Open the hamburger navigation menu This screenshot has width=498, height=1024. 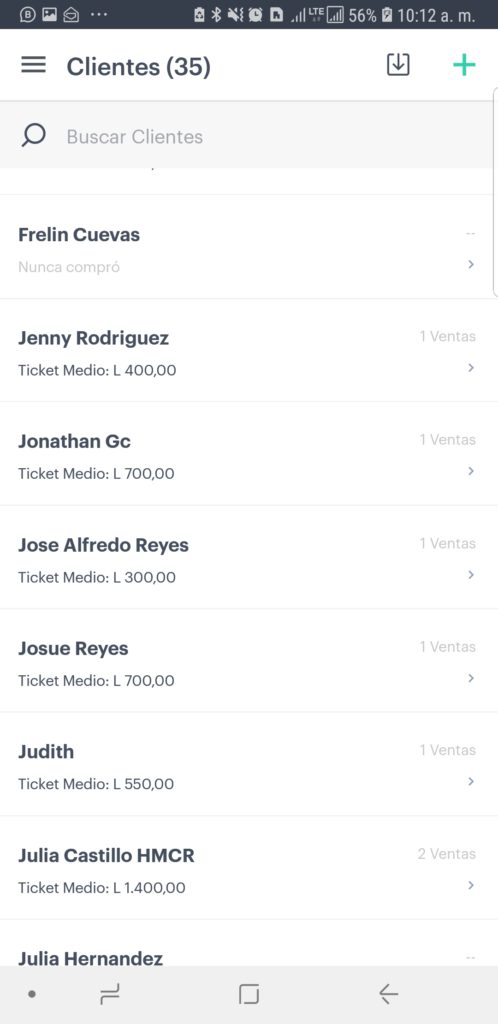33,65
